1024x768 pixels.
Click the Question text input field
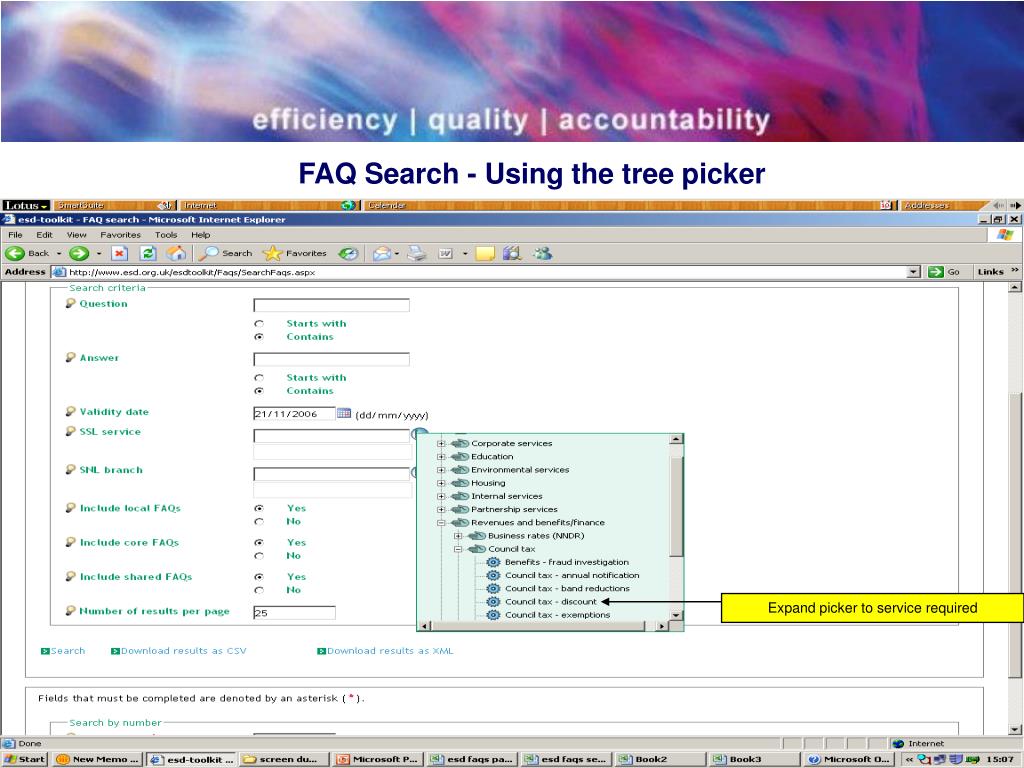click(x=332, y=305)
